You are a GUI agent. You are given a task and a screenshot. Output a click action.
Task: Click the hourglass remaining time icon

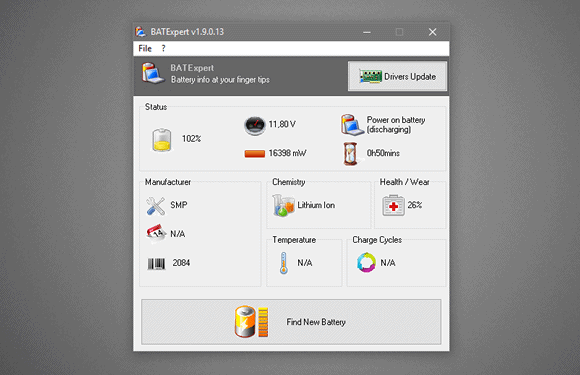350,153
